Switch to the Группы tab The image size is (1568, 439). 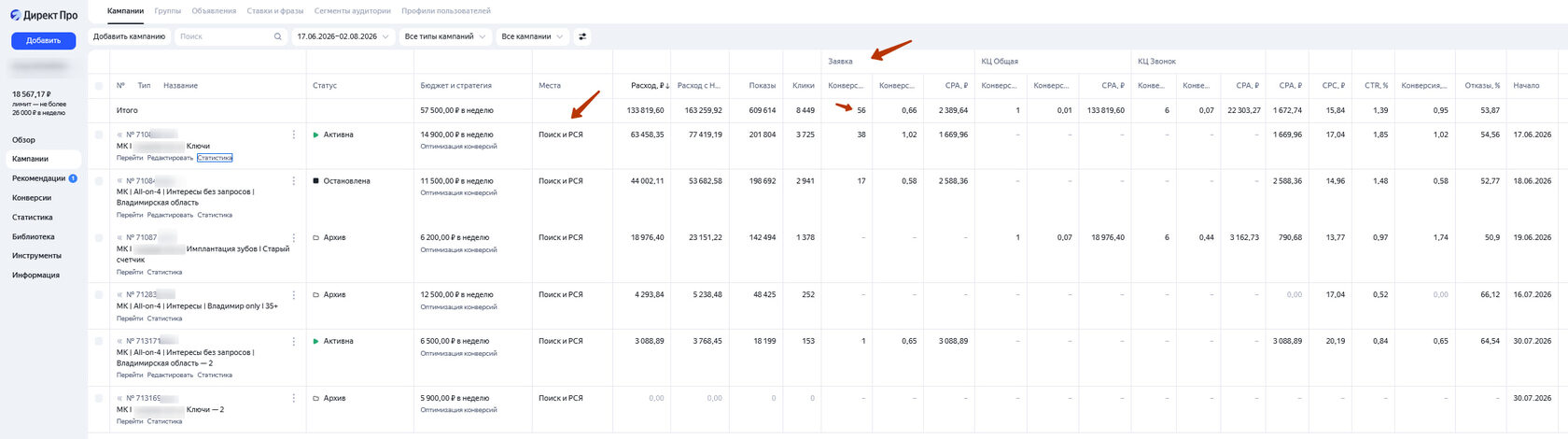pyautogui.click(x=168, y=11)
